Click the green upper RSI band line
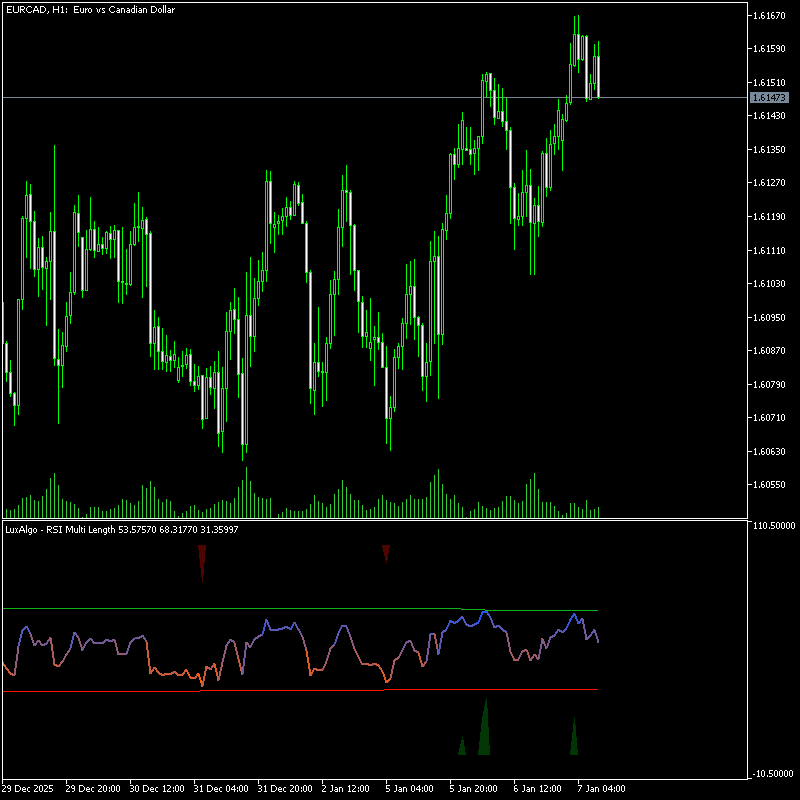 point(300,608)
